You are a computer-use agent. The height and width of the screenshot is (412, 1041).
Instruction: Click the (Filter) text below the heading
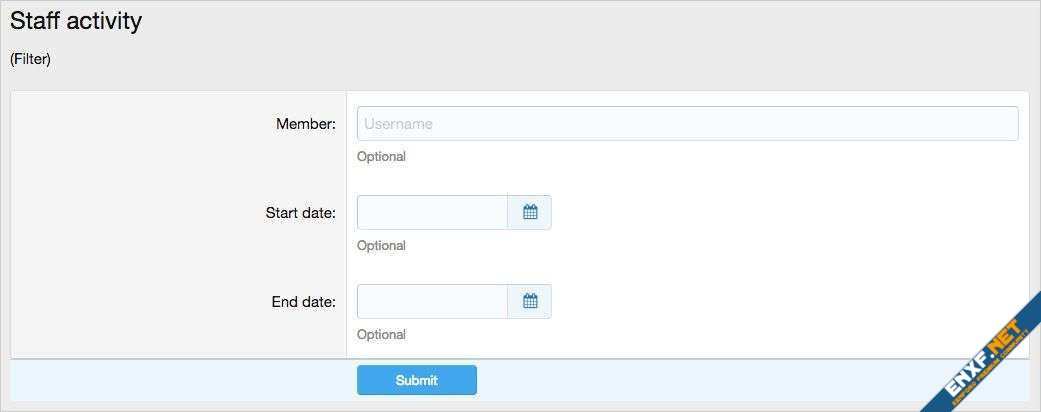pyautogui.click(x=30, y=59)
